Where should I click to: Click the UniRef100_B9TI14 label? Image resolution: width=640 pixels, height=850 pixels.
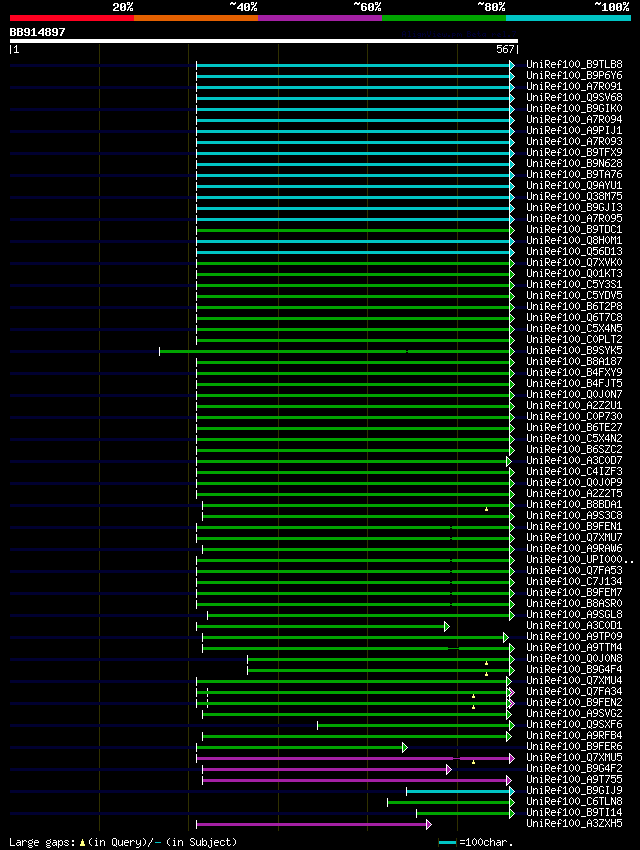click(x=574, y=813)
